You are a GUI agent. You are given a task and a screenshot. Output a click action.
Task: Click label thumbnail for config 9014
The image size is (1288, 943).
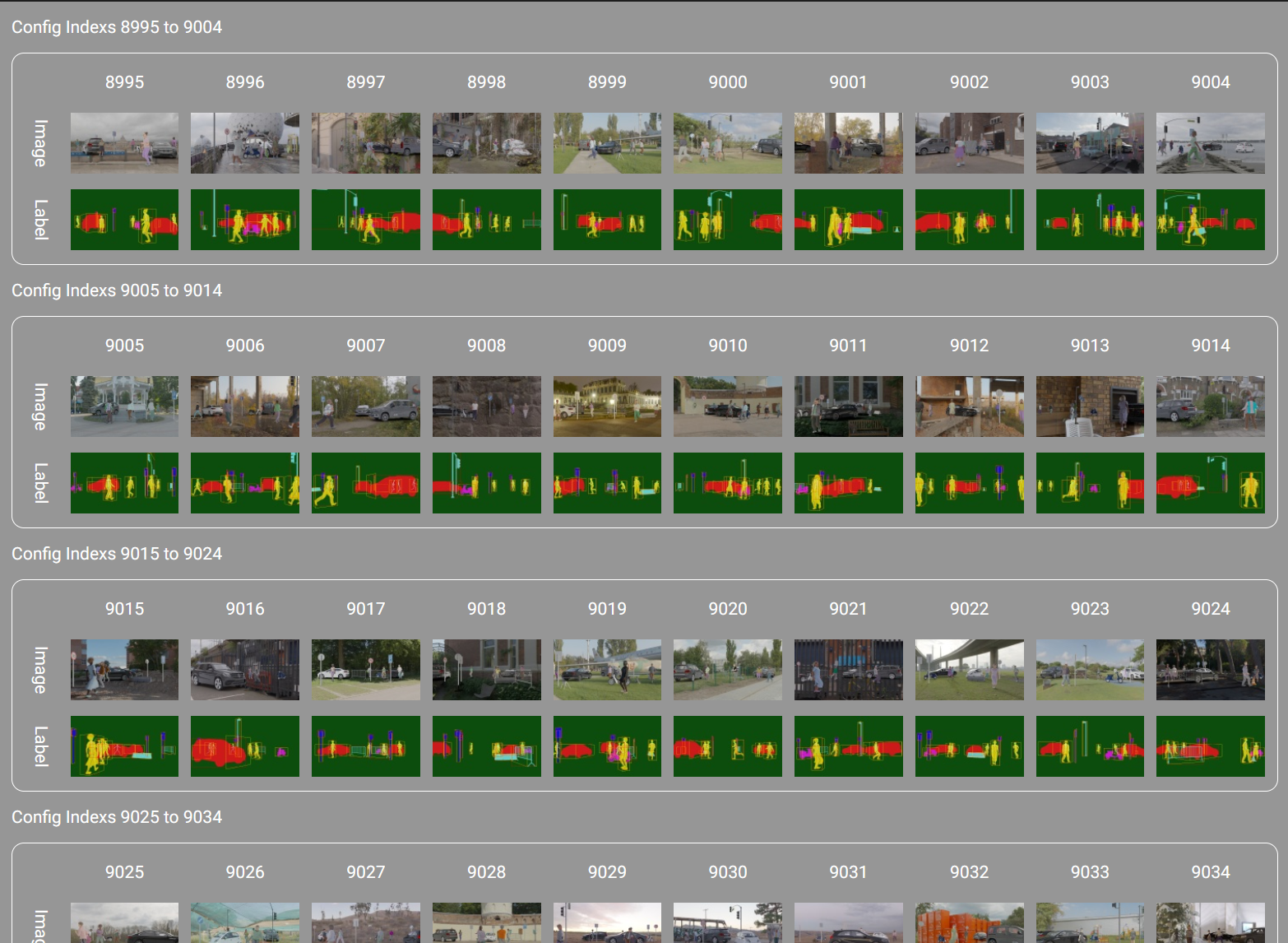tap(1211, 483)
